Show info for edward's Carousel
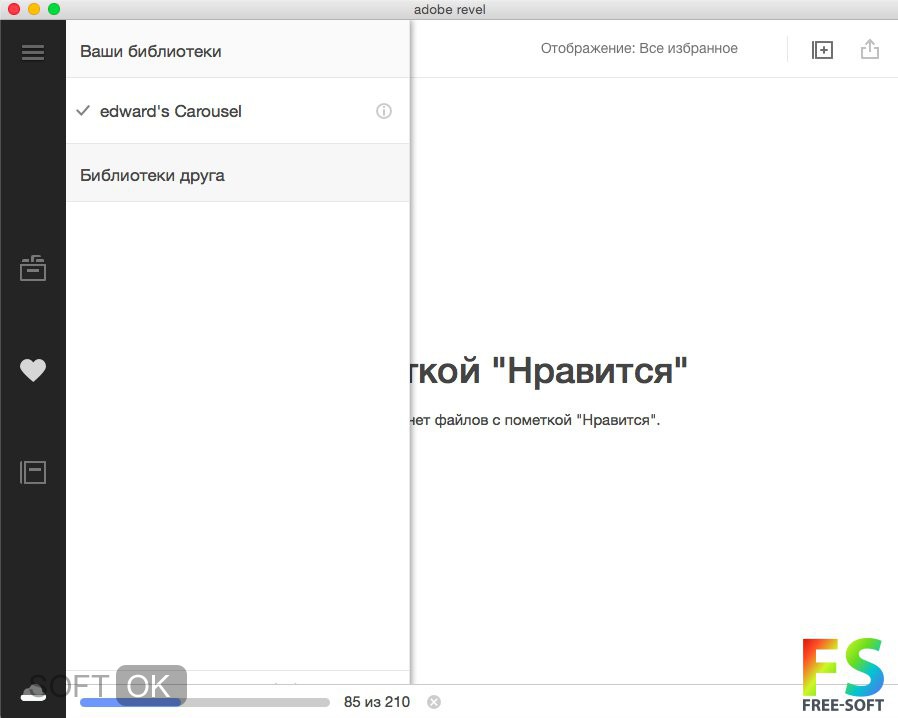 point(384,111)
